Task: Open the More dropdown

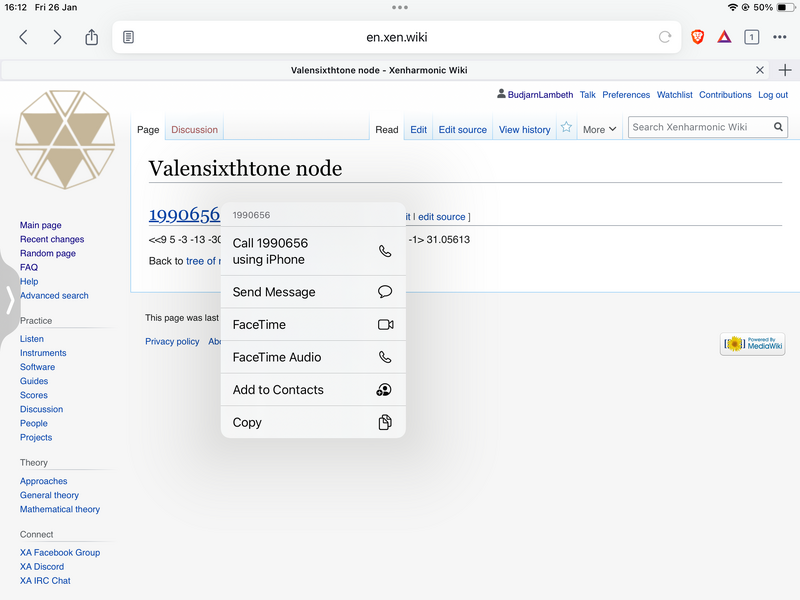Action: (599, 130)
